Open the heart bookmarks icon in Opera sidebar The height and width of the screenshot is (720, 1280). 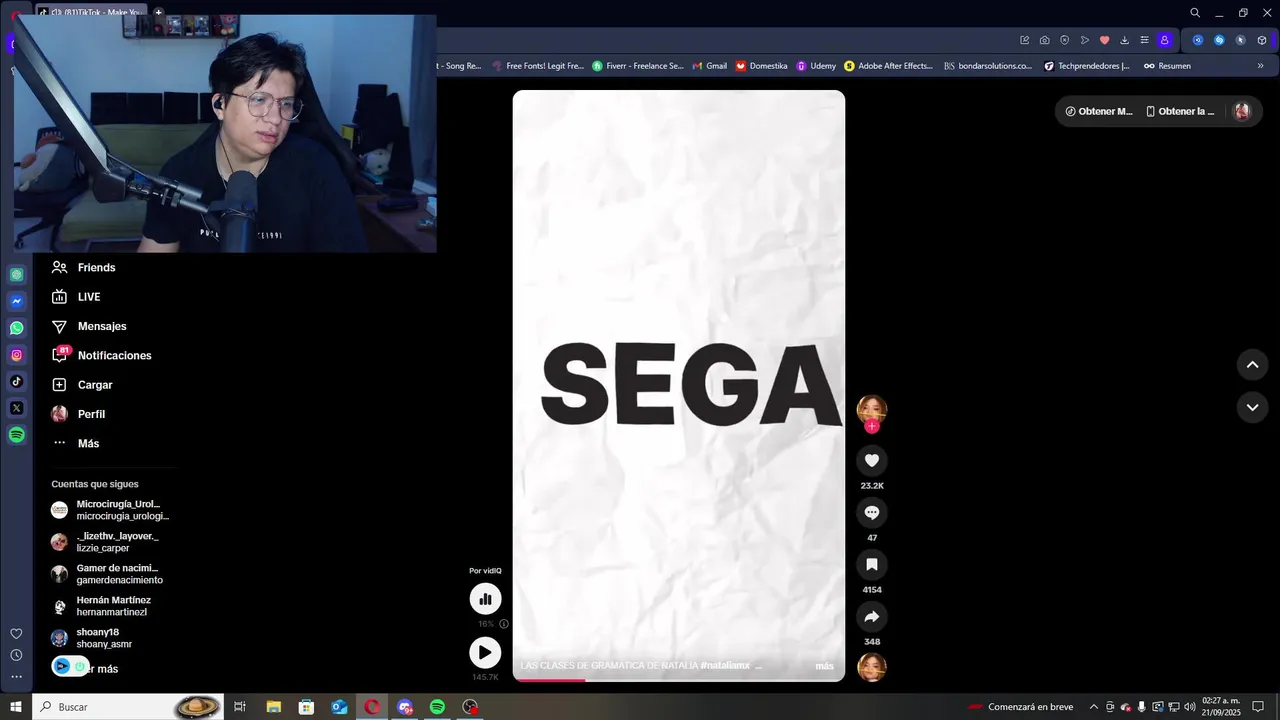16,634
